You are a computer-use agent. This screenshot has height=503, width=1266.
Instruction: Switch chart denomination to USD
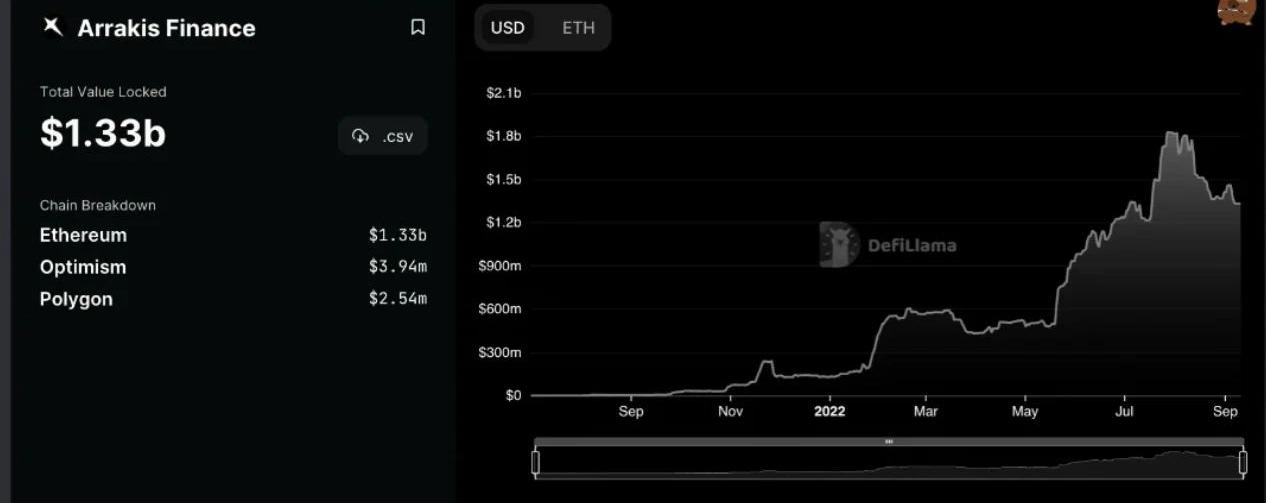pyautogui.click(x=507, y=27)
